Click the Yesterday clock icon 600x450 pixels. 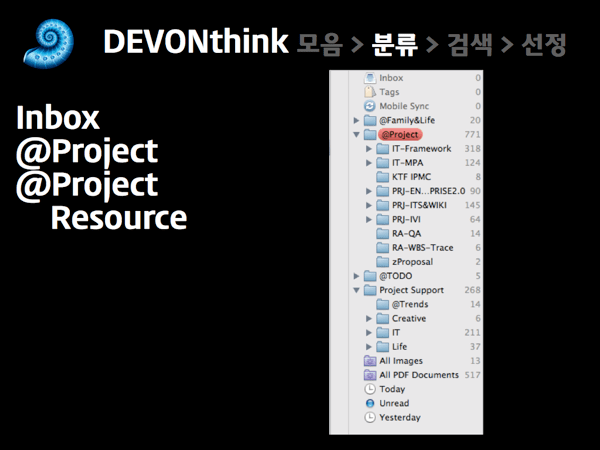(370, 417)
